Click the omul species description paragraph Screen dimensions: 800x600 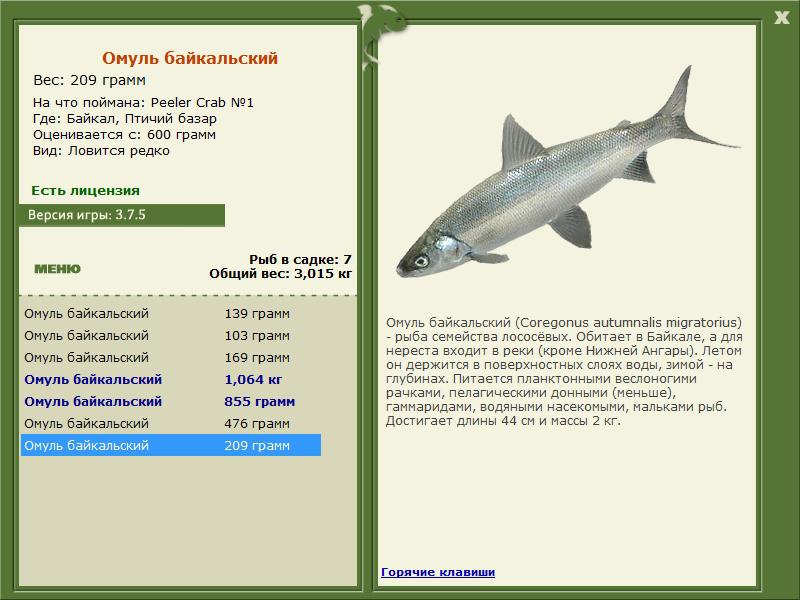[564, 371]
